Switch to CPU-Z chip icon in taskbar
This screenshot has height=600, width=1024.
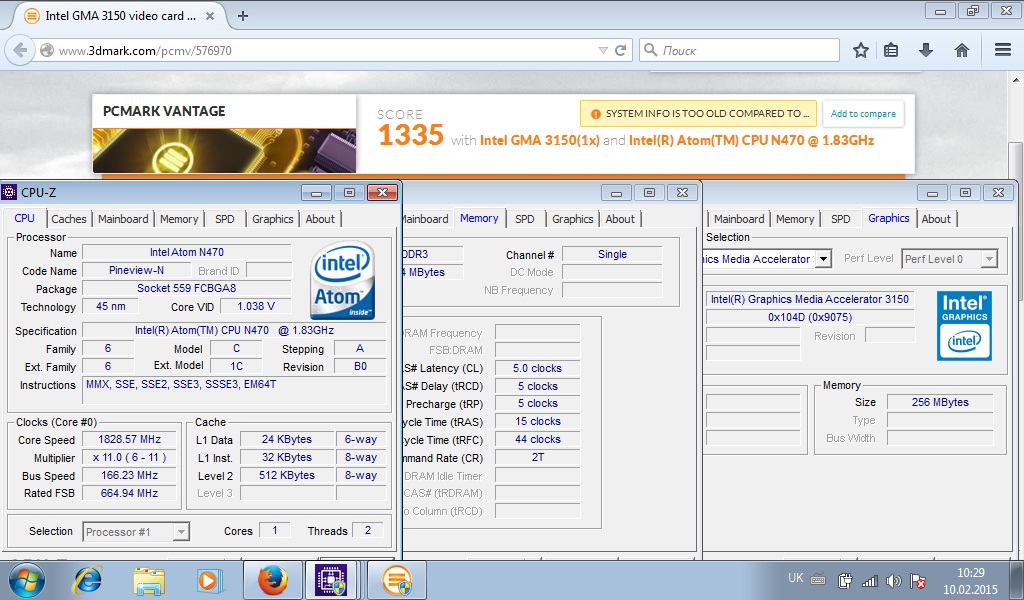tap(332, 580)
